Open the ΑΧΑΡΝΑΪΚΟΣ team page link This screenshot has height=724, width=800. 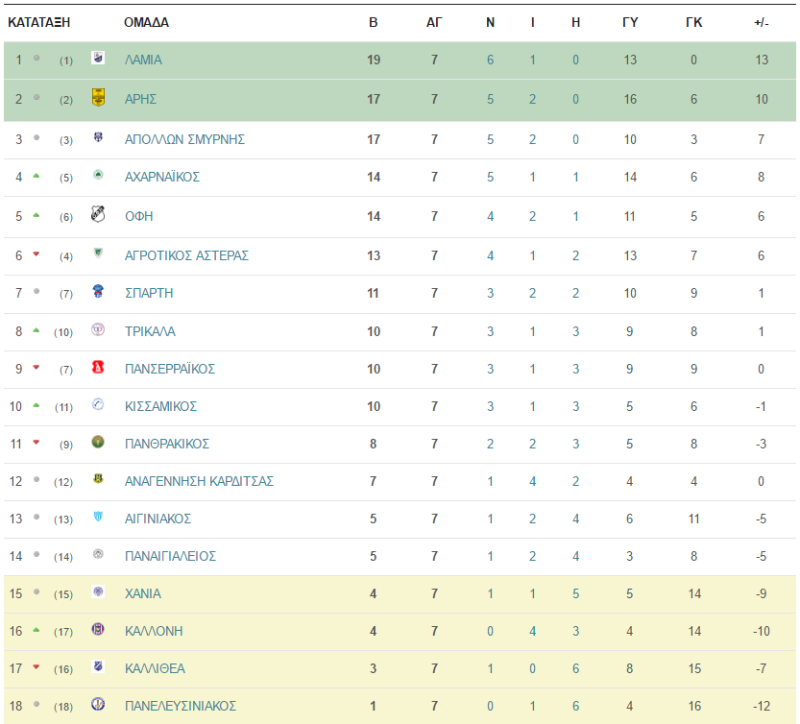coord(162,177)
